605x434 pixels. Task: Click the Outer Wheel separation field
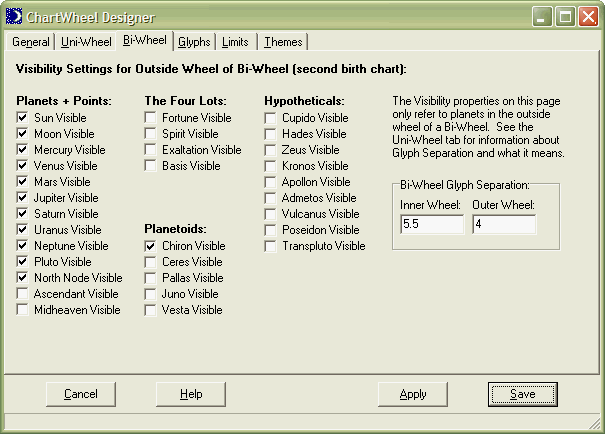tap(504, 224)
